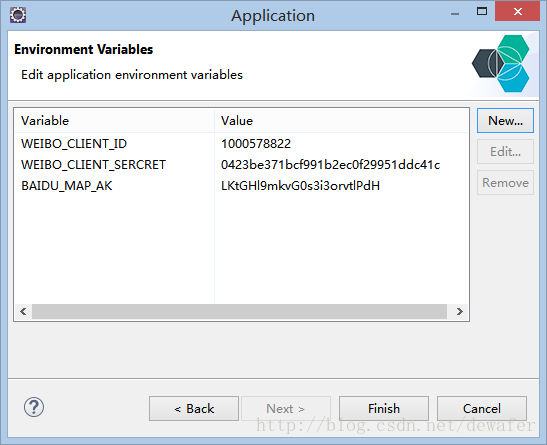Screen dimensions: 547x445
Task: Click the horizontal scrollbar thumb
Action: click(x=239, y=311)
